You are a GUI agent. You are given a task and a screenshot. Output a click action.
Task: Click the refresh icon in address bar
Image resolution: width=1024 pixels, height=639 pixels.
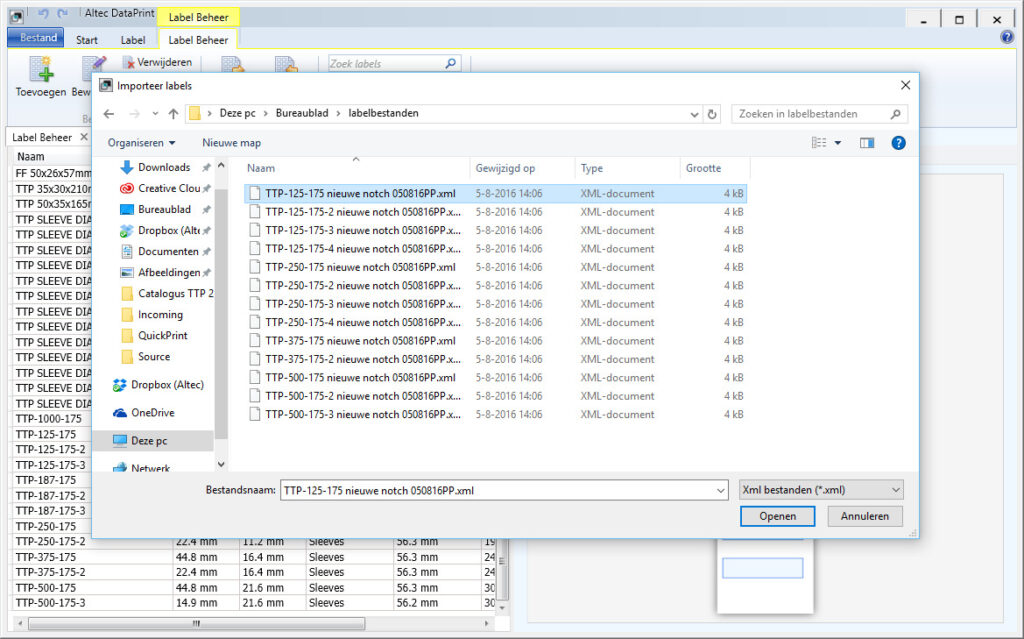click(x=712, y=114)
